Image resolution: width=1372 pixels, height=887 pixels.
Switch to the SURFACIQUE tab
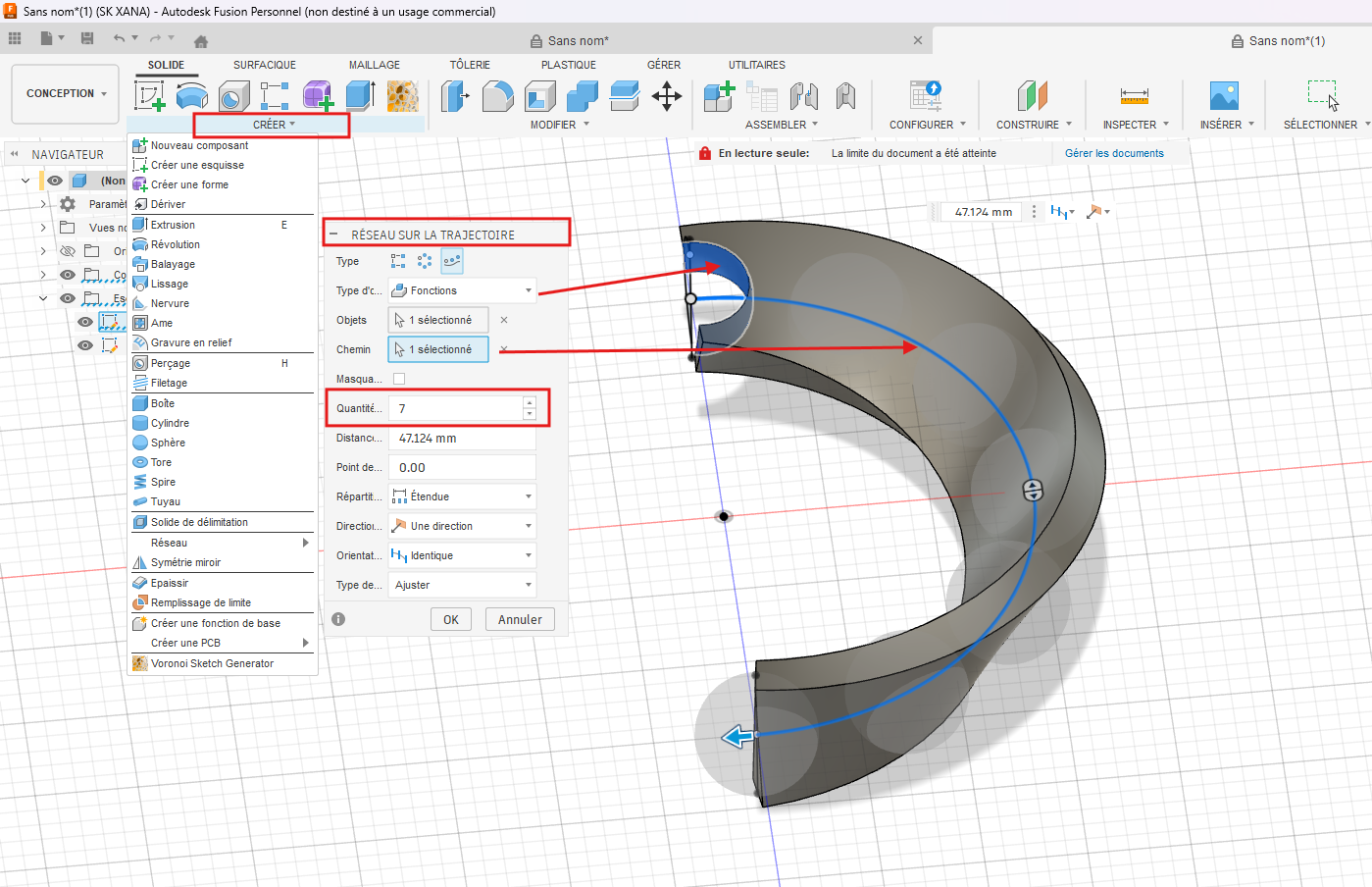pyautogui.click(x=264, y=65)
